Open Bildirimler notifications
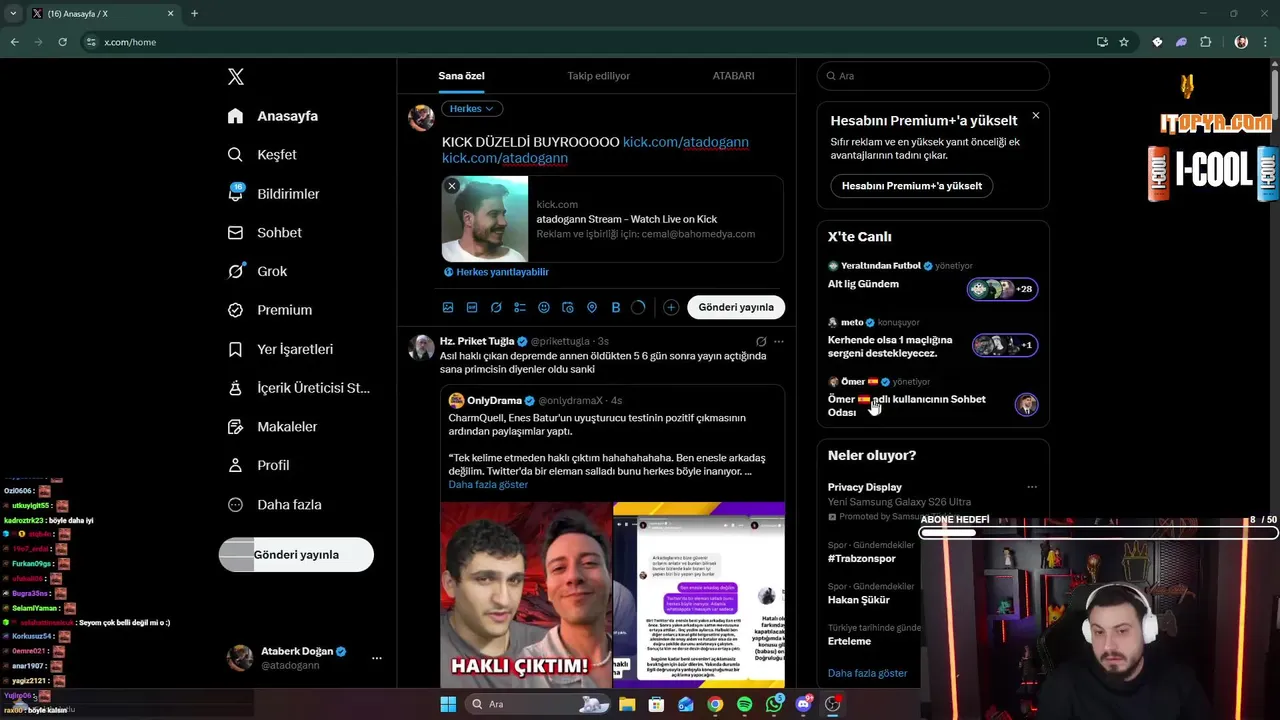 (273, 193)
